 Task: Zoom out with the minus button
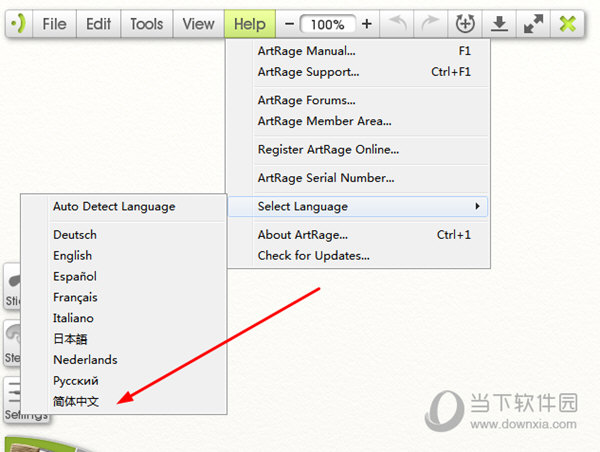pos(289,24)
